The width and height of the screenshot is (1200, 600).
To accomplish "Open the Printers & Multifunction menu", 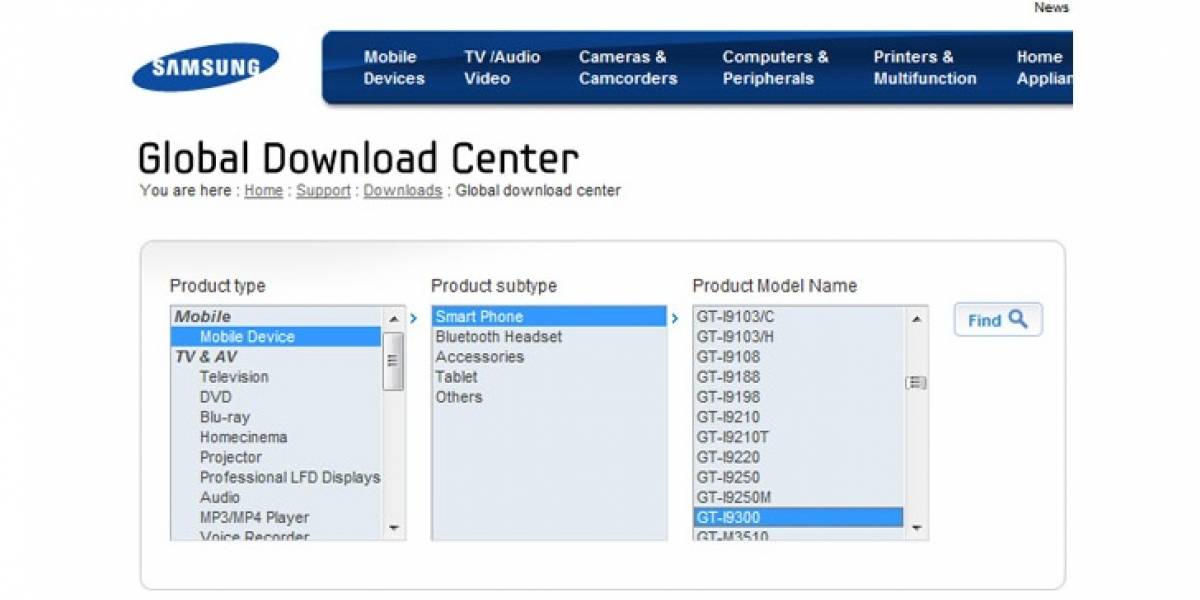I will pyautogui.click(x=924, y=67).
